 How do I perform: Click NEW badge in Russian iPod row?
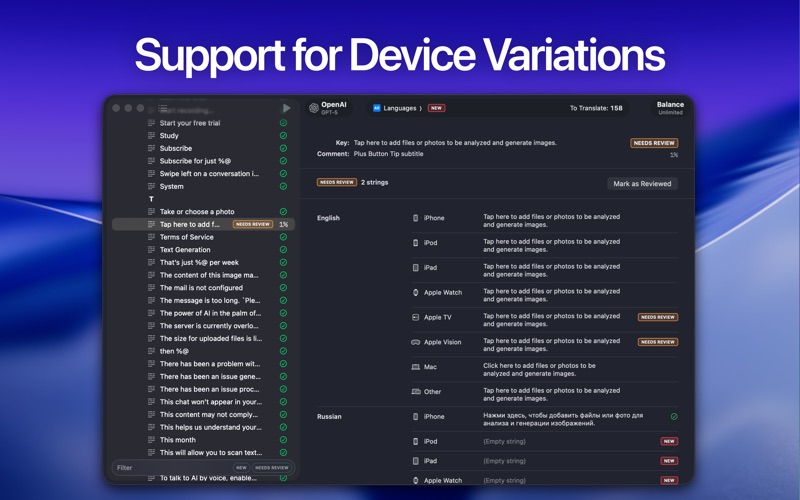point(669,441)
